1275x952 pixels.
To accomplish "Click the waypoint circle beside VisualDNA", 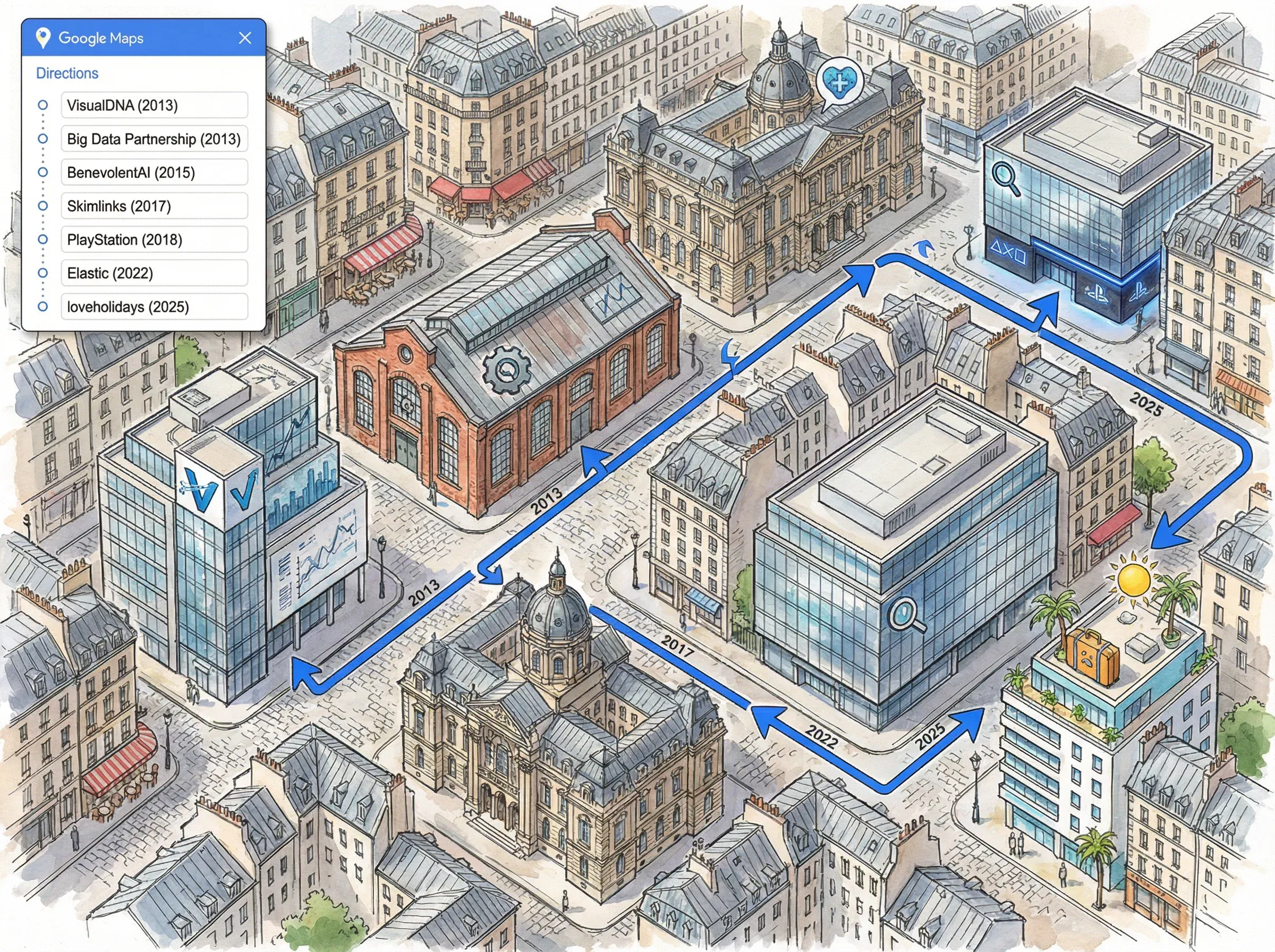I will tap(42, 106).
